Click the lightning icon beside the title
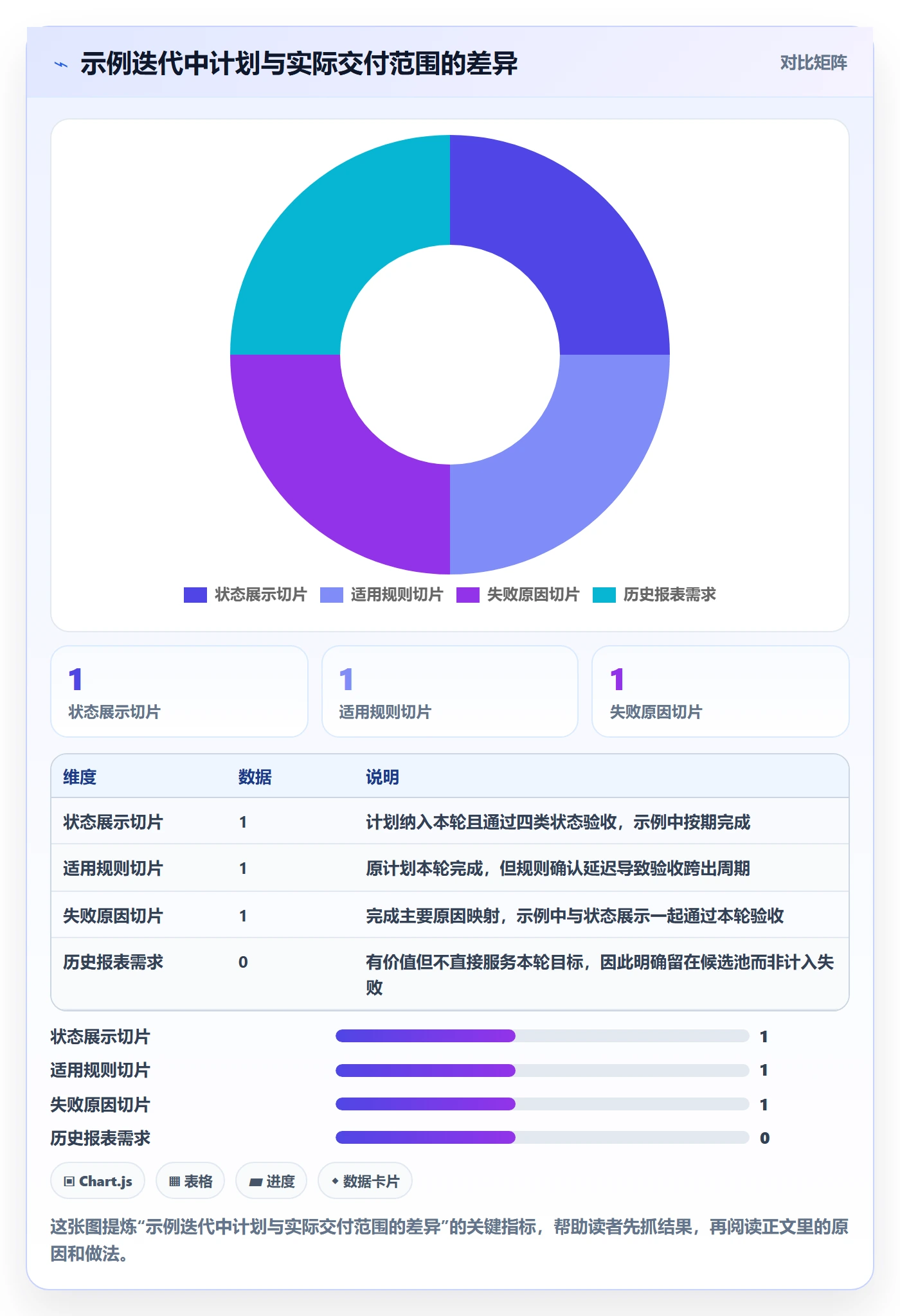The width and height of the screenshot is (900, 1316). pyautogui.click(x=61, y=64)
